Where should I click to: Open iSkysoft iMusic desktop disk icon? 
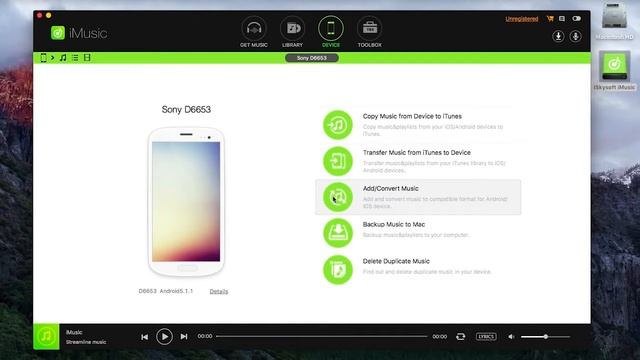tap(614, 70)
